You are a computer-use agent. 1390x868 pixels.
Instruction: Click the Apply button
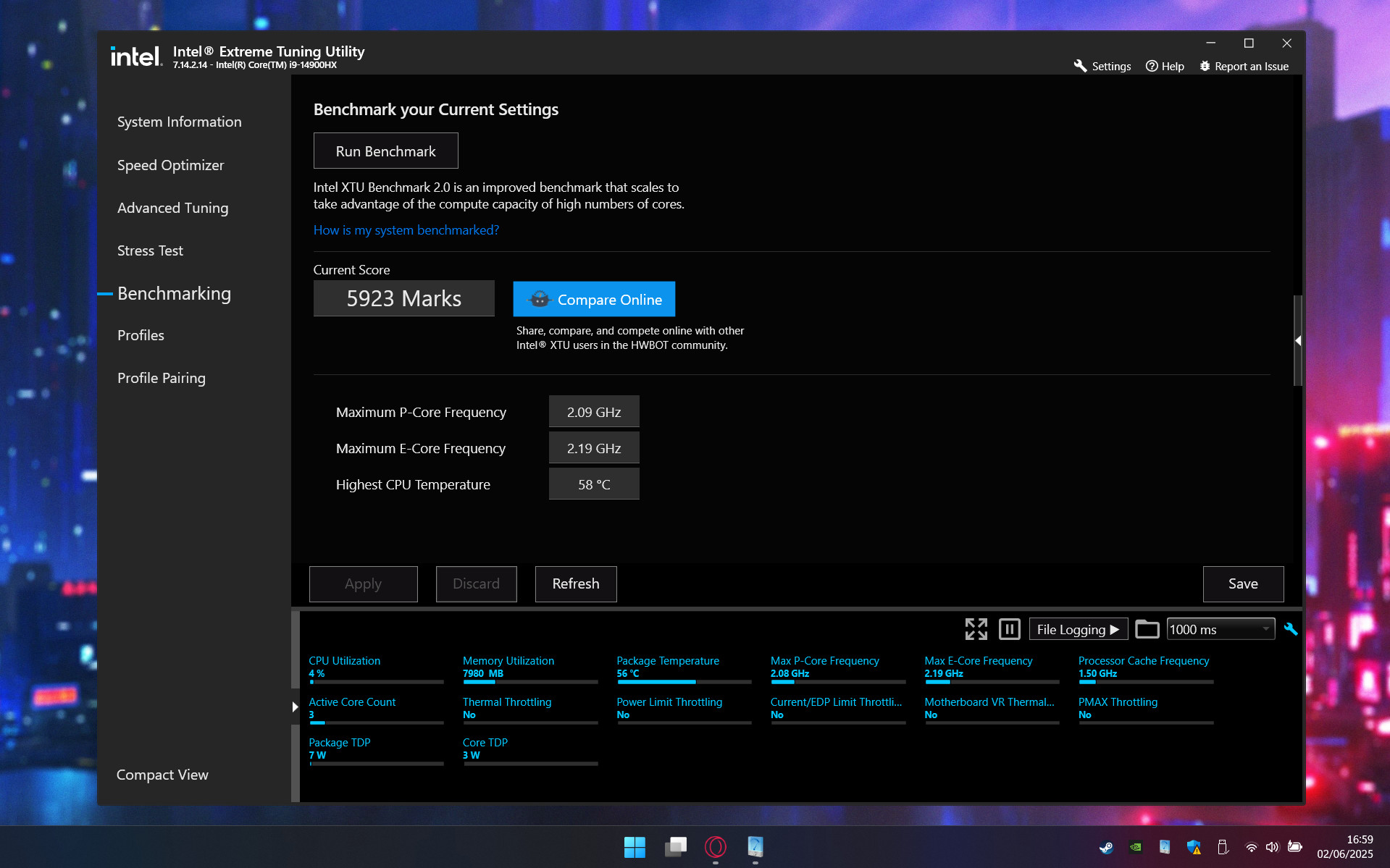(x=363, y=583)
